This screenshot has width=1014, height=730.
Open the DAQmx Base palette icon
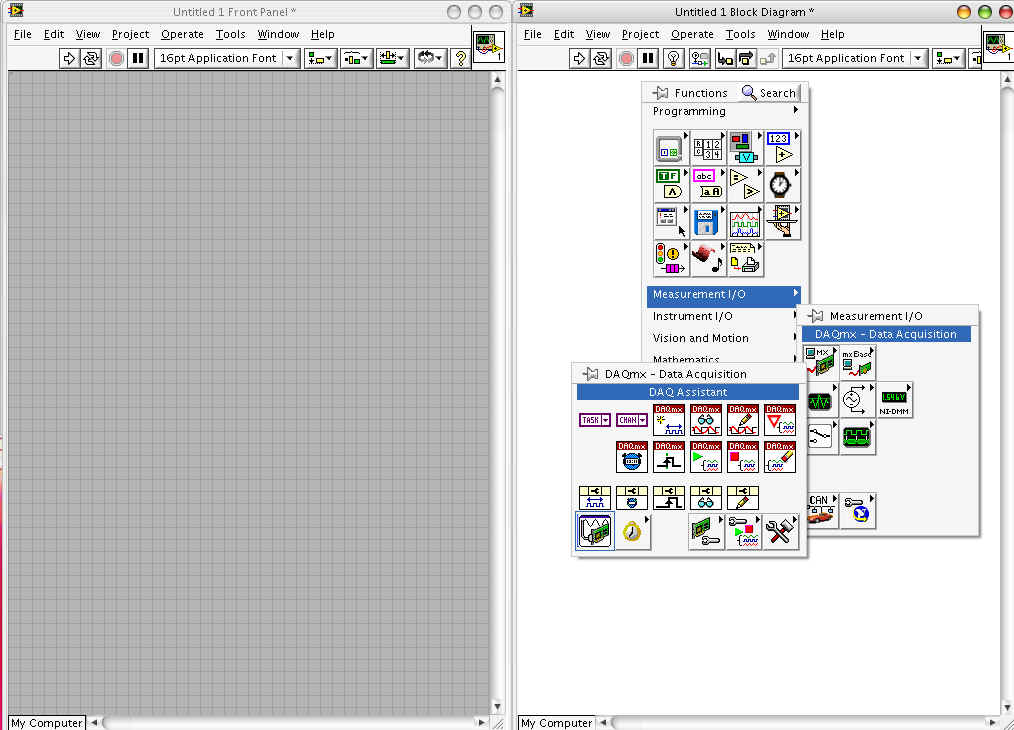point(858,363)
